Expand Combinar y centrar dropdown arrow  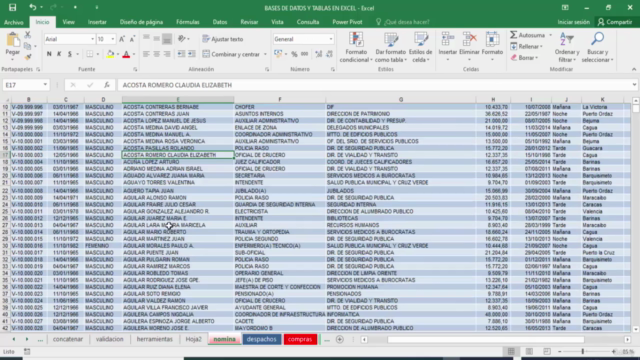pos(265,54)
